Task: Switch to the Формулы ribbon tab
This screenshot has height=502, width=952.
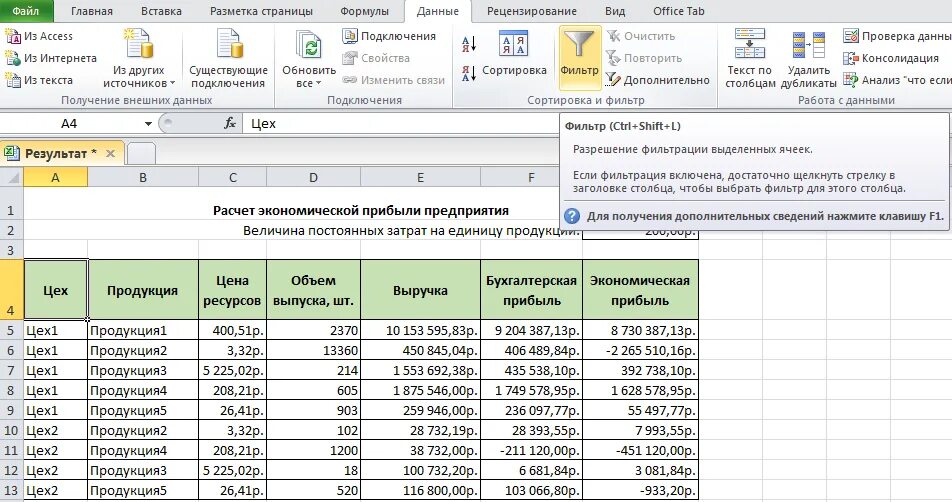Action: pos(364,11)
